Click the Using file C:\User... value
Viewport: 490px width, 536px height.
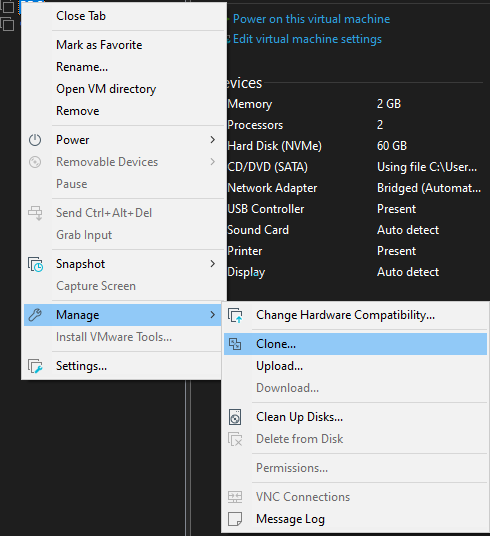pyautogui.click(x=427, y=167)
